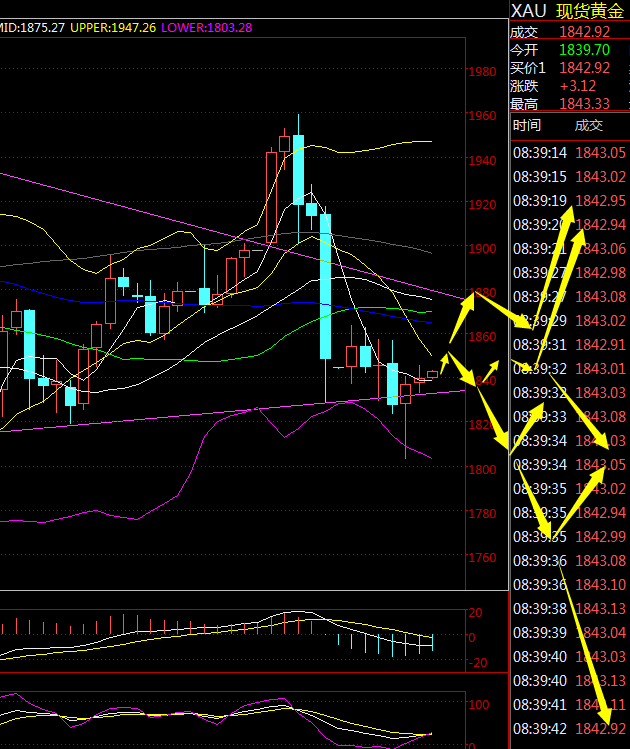Click the UPPER:1947.26 indicator label
Screen dimensions: 630x749
pos(112,28)
